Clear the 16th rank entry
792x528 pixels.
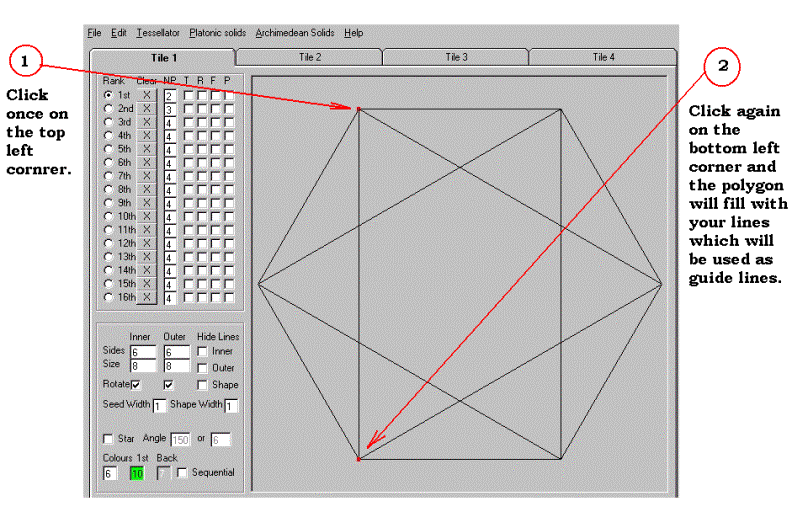click(x=147, y=297)
